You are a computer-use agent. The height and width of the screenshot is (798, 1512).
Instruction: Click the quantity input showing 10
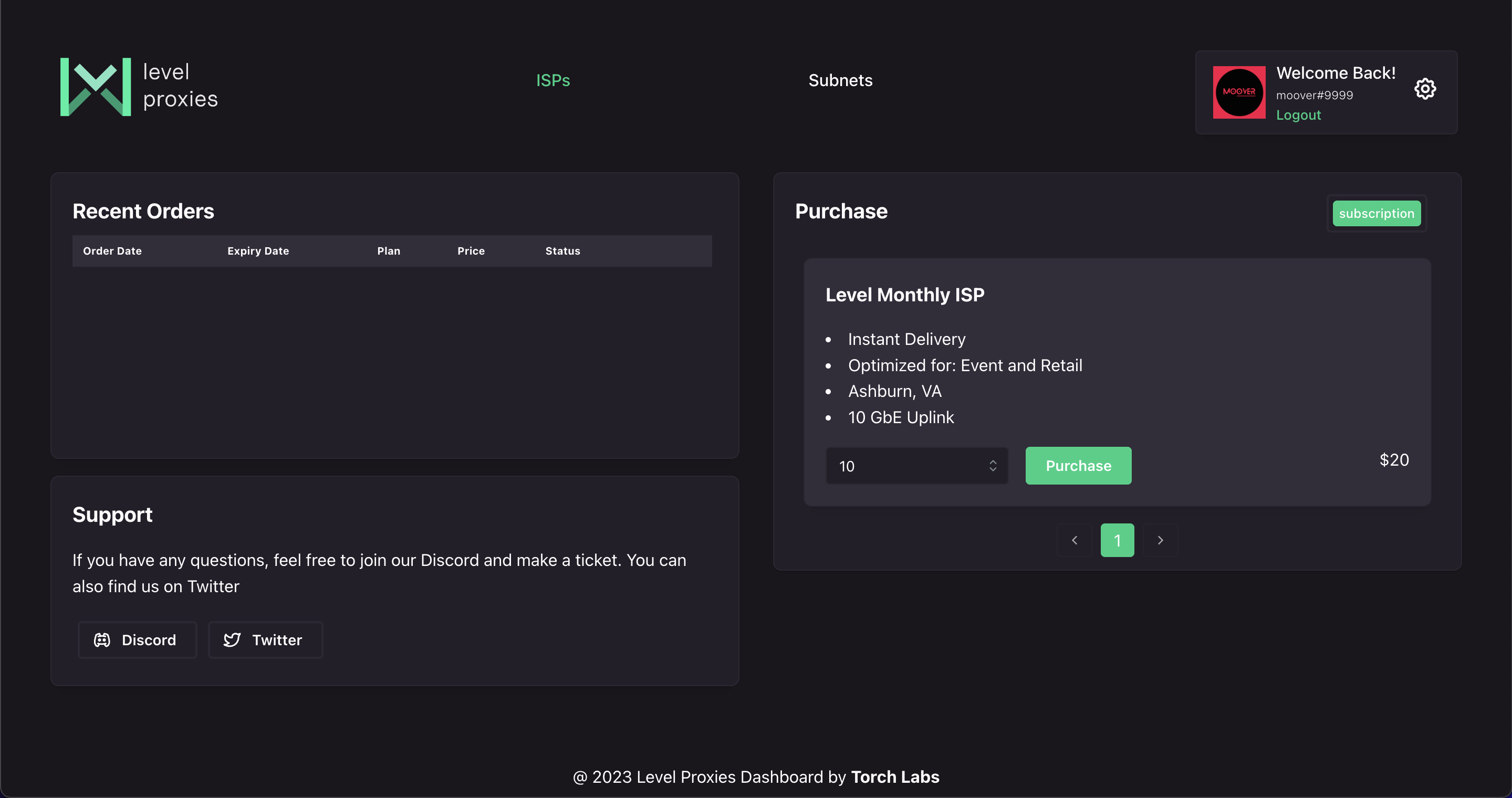[904, 466]
